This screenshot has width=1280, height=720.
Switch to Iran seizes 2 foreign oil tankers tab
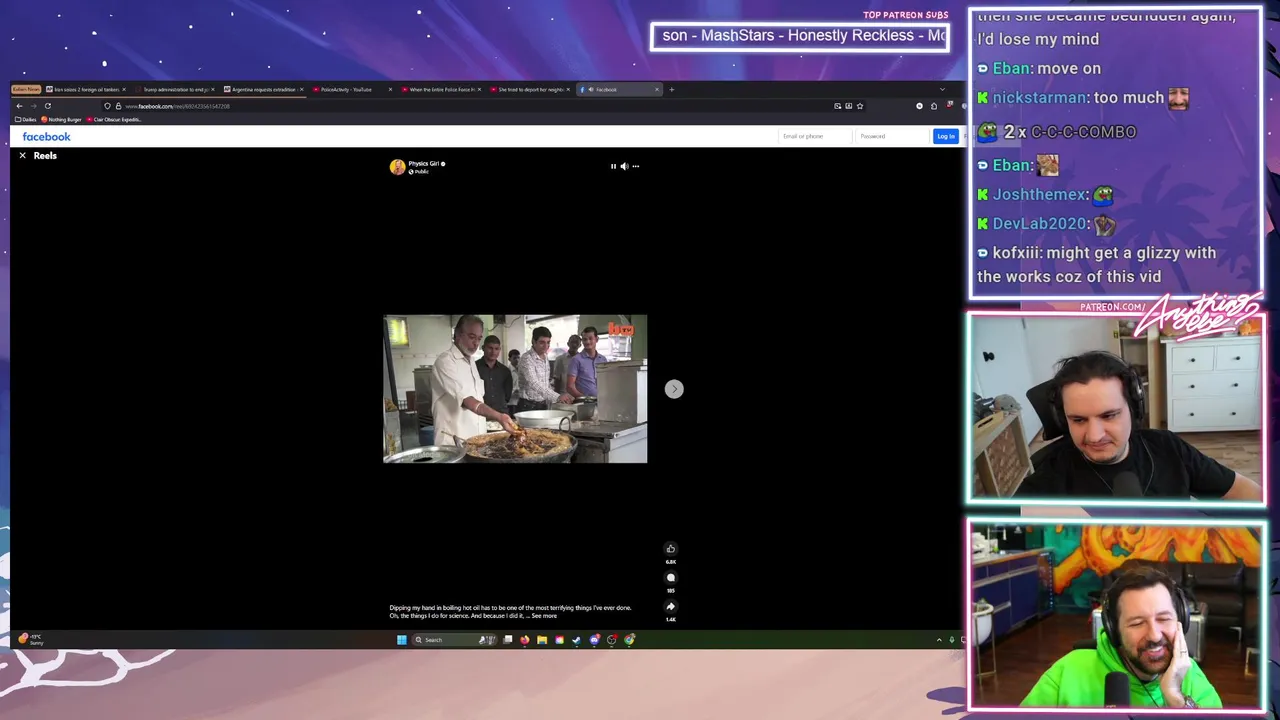[x=86, y=90]
